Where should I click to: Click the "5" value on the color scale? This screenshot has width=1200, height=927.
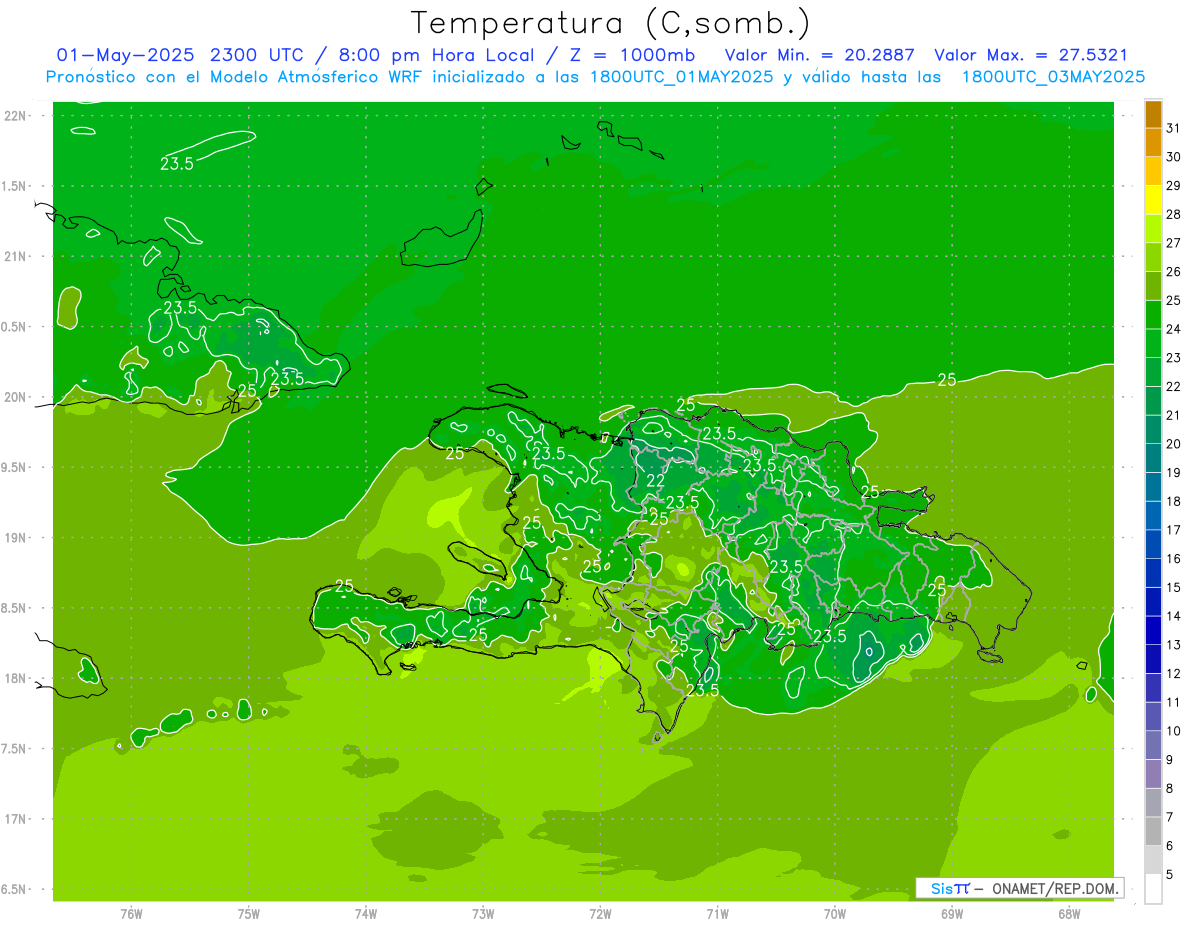point(1170,874)
